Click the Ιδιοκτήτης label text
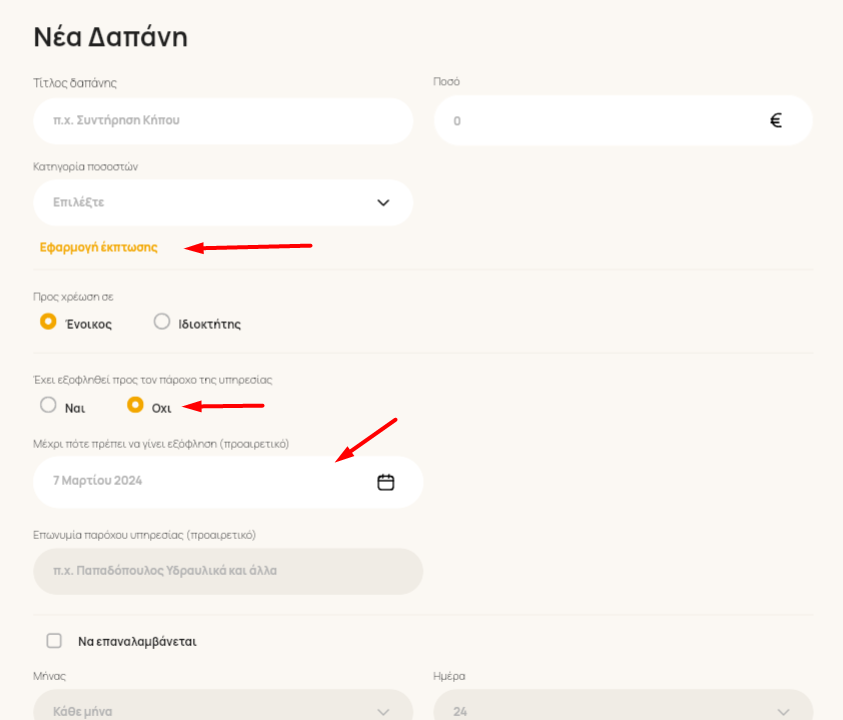Image resolution: width=843 pixels, height=720 pixels. (x=210, y=324)
